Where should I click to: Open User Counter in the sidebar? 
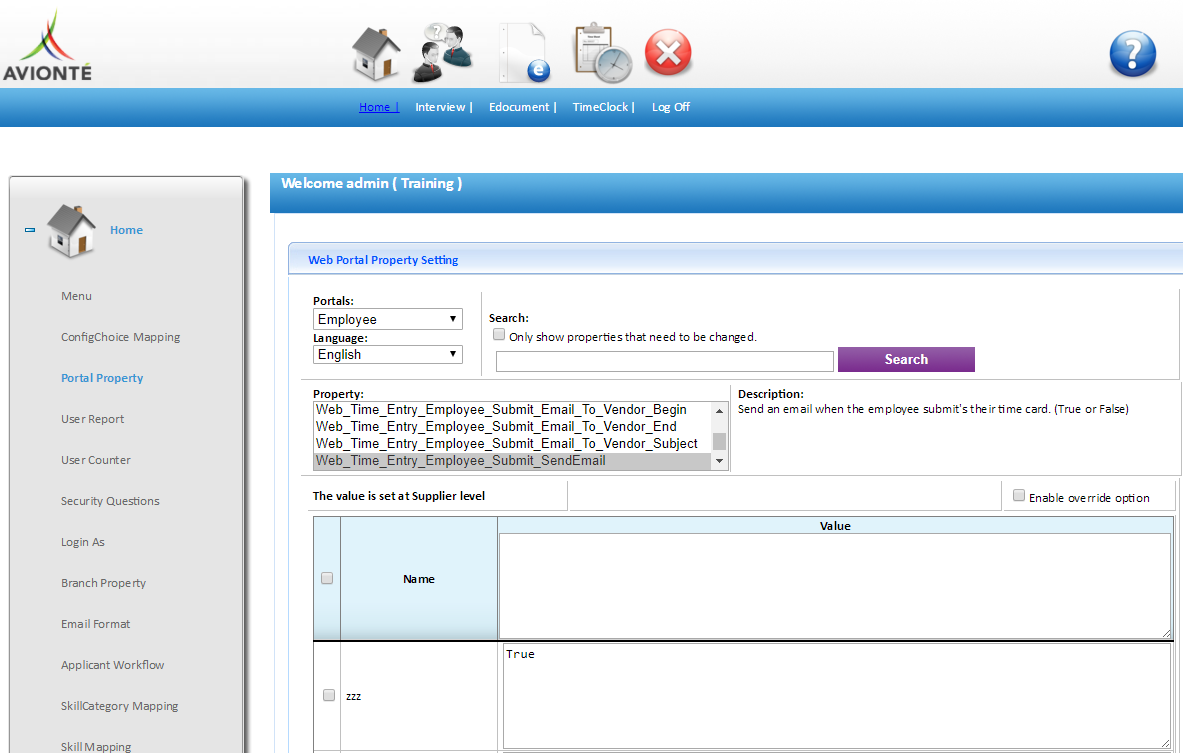click(96, 460)
